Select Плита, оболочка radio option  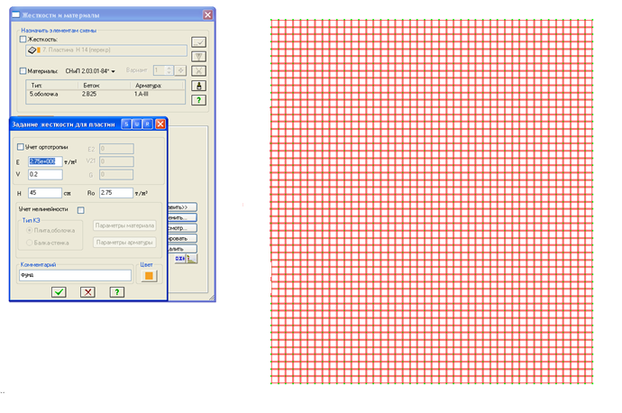tap(29, 230)
